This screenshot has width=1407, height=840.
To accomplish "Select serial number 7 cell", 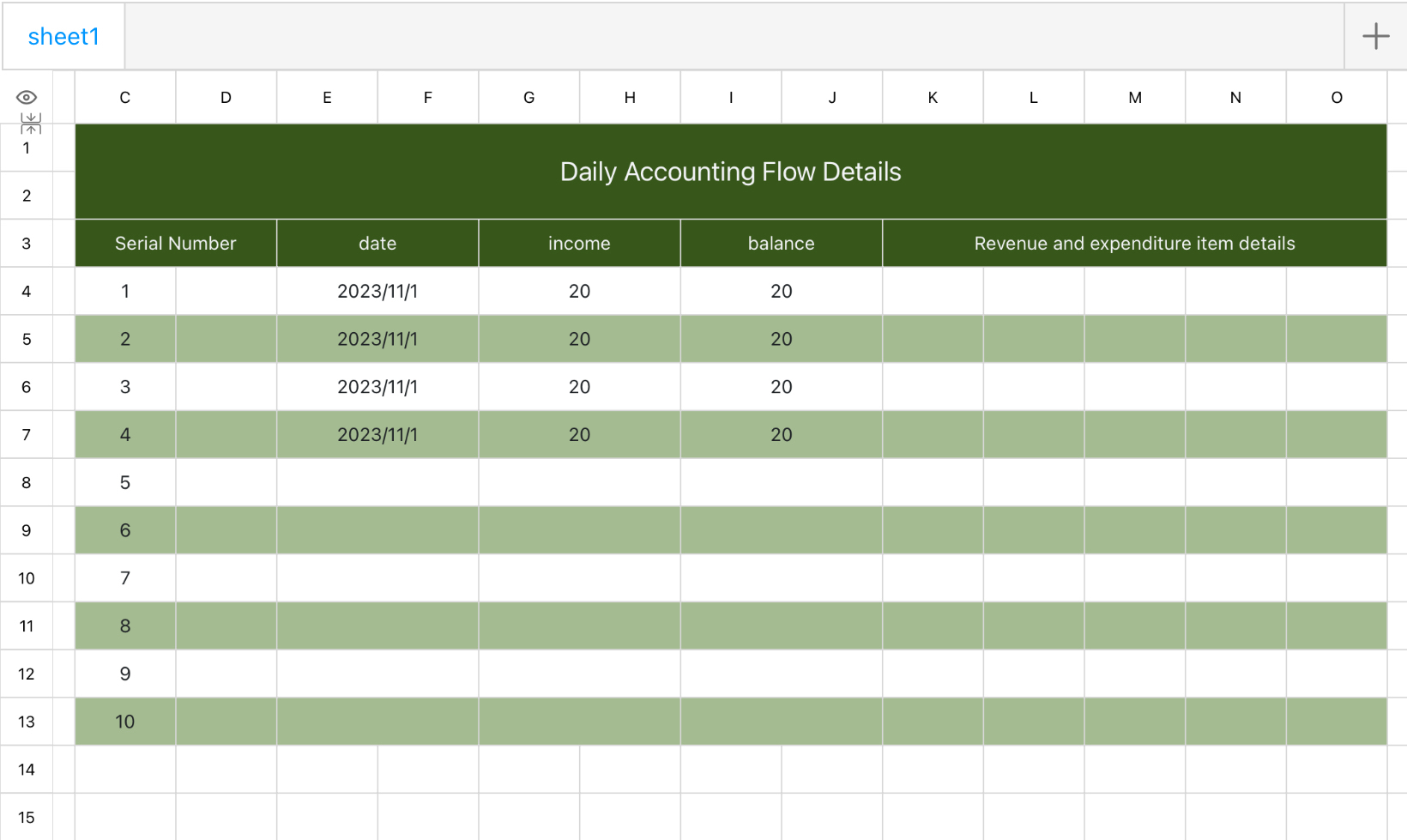I will pyautogui.click(x=125, y=578).
